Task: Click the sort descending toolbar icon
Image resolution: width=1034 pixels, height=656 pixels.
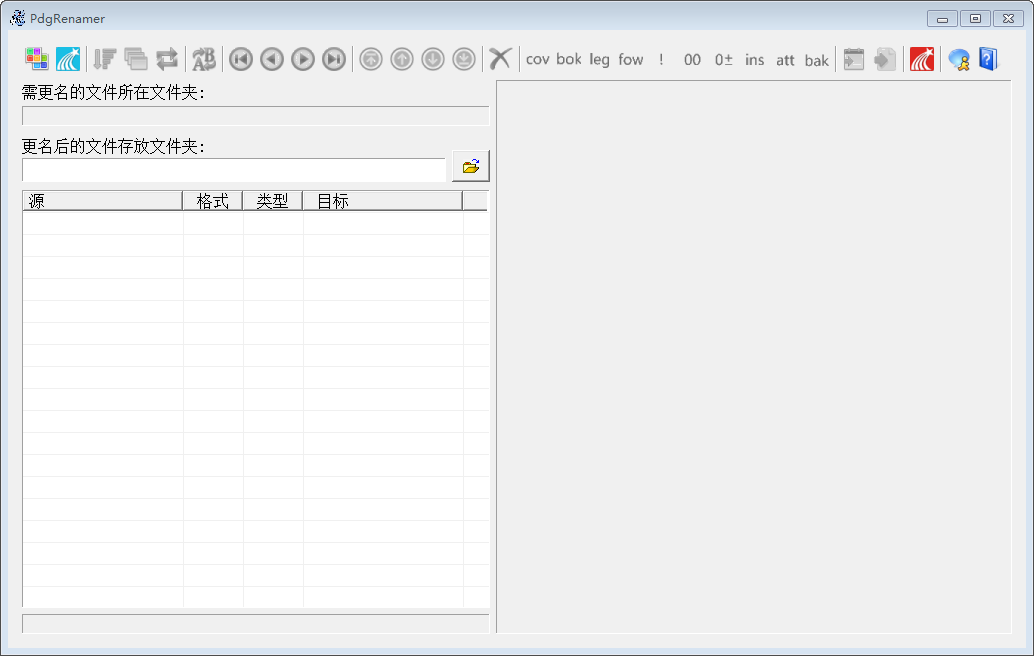Action: coord(104,59)
